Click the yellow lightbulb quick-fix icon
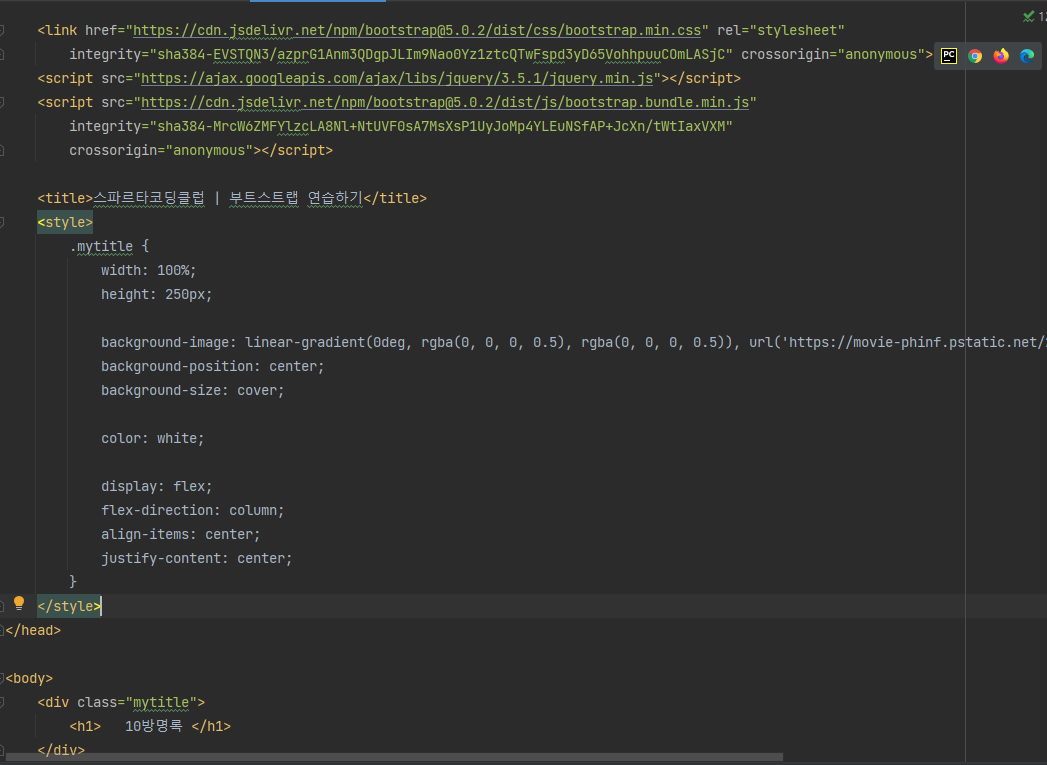This screenshot has width=1047, height=765. coord(19,603)
